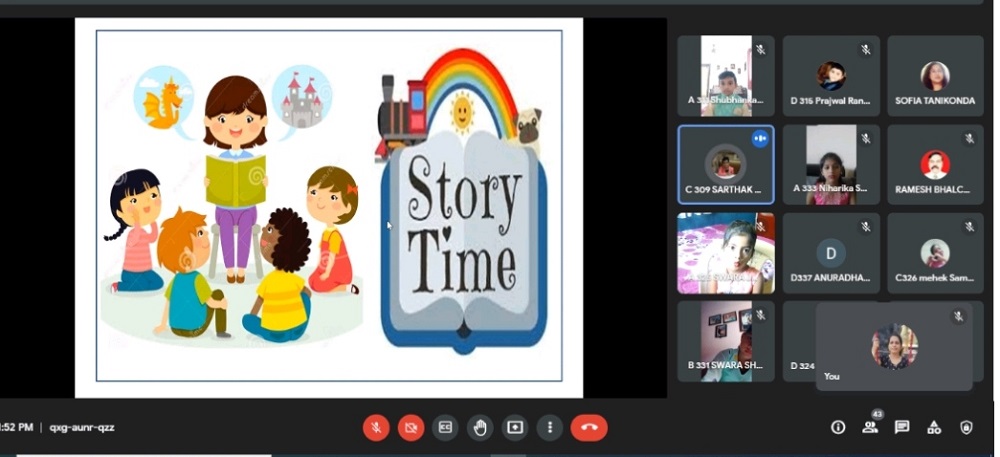Open the Activities shapes icon
This screenshot has height=457, width=1000.
pyautogui.click(x=934, y=428)
